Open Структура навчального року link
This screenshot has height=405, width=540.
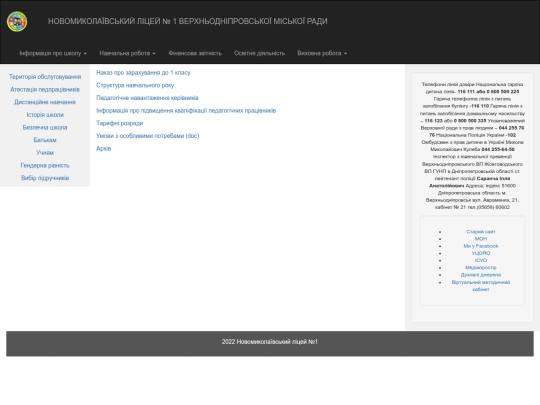tap(135, 85)
